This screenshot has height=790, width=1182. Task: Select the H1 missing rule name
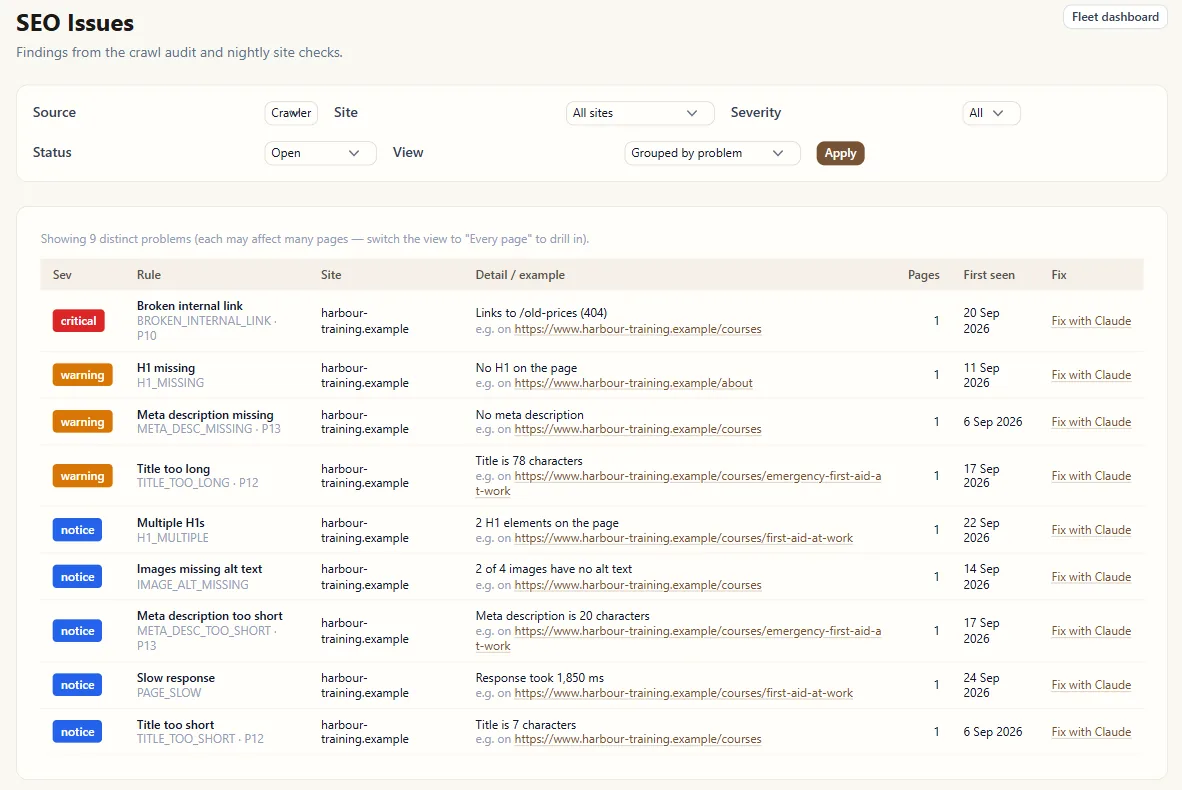(x=166, y=368)
